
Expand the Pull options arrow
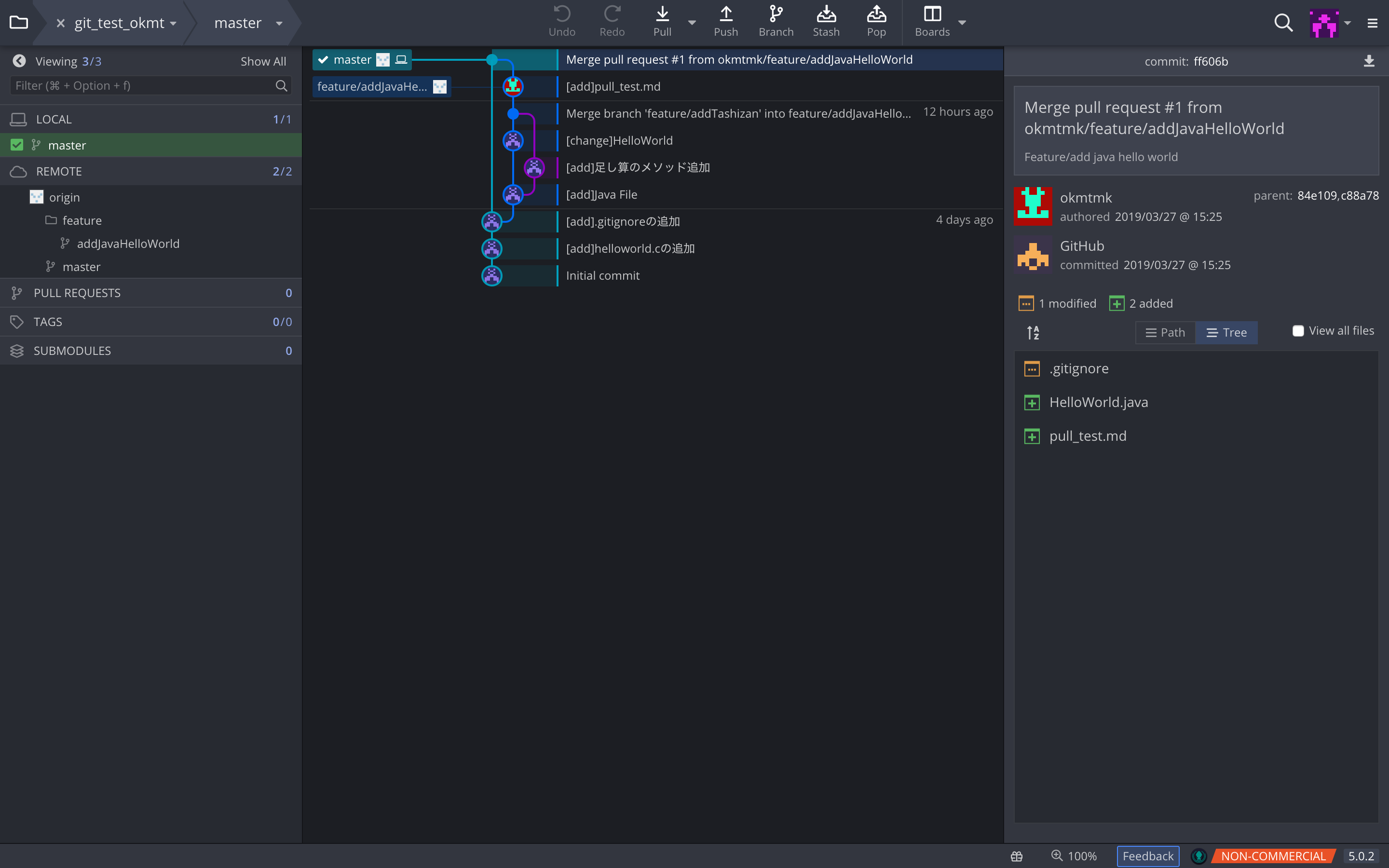692,23
